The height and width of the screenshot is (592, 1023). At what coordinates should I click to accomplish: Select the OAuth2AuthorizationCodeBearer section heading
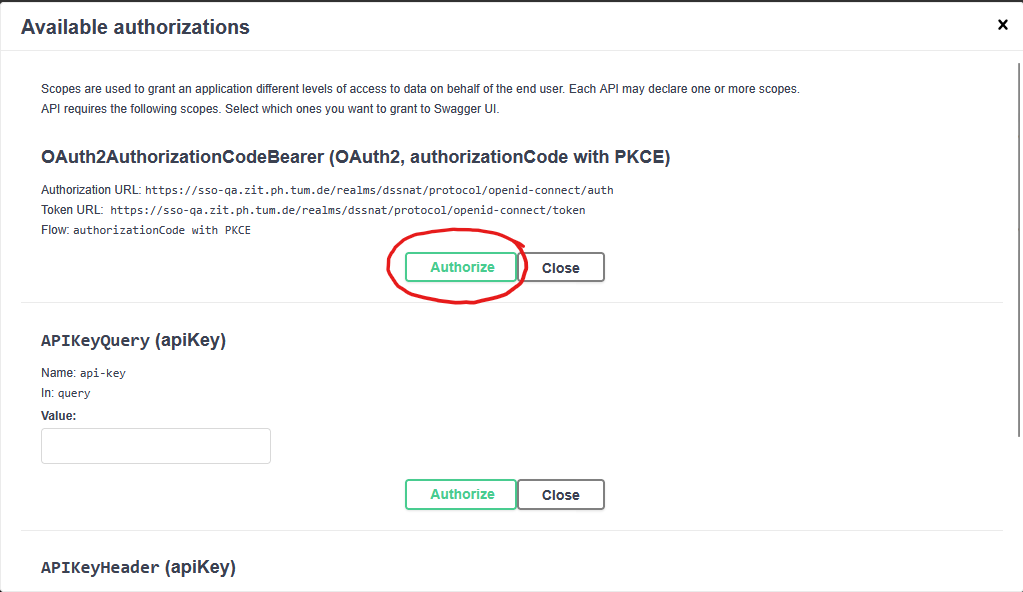pos(355,157)
